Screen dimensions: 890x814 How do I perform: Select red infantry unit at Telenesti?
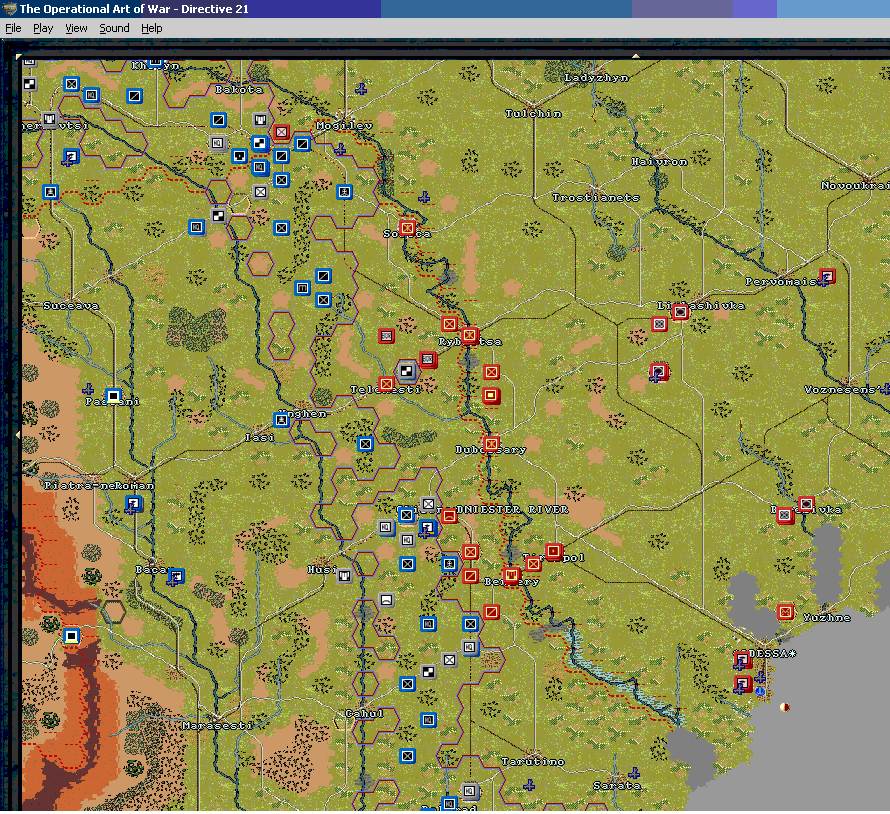point(387,384)
